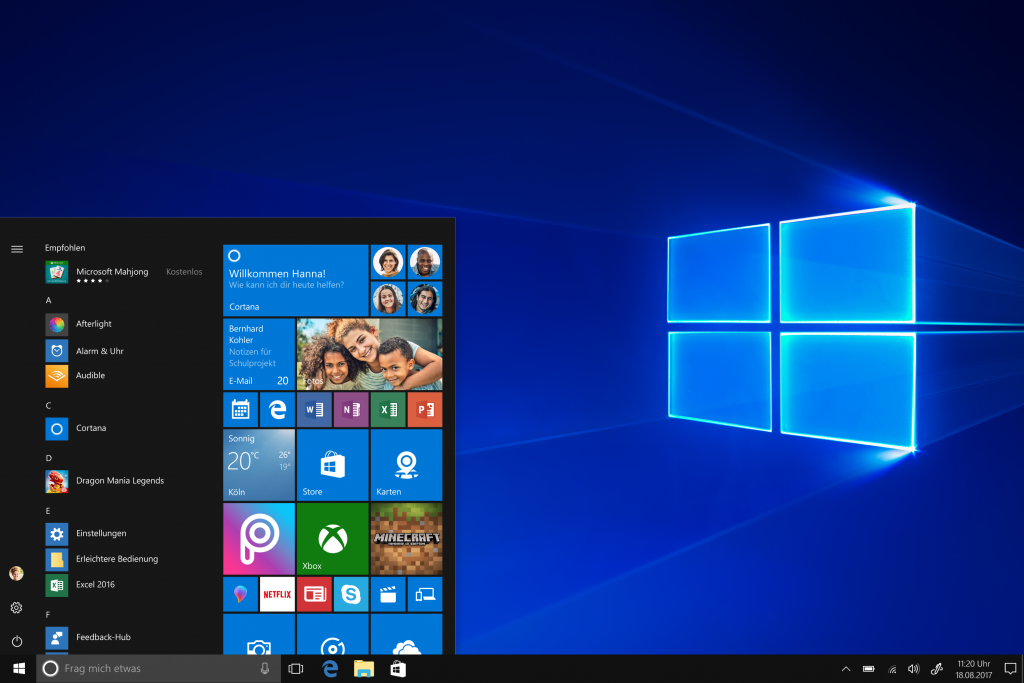Open the Store tile
Image resolution: width=1024 pixels, height=683 pixels.
tap(332, 465)
